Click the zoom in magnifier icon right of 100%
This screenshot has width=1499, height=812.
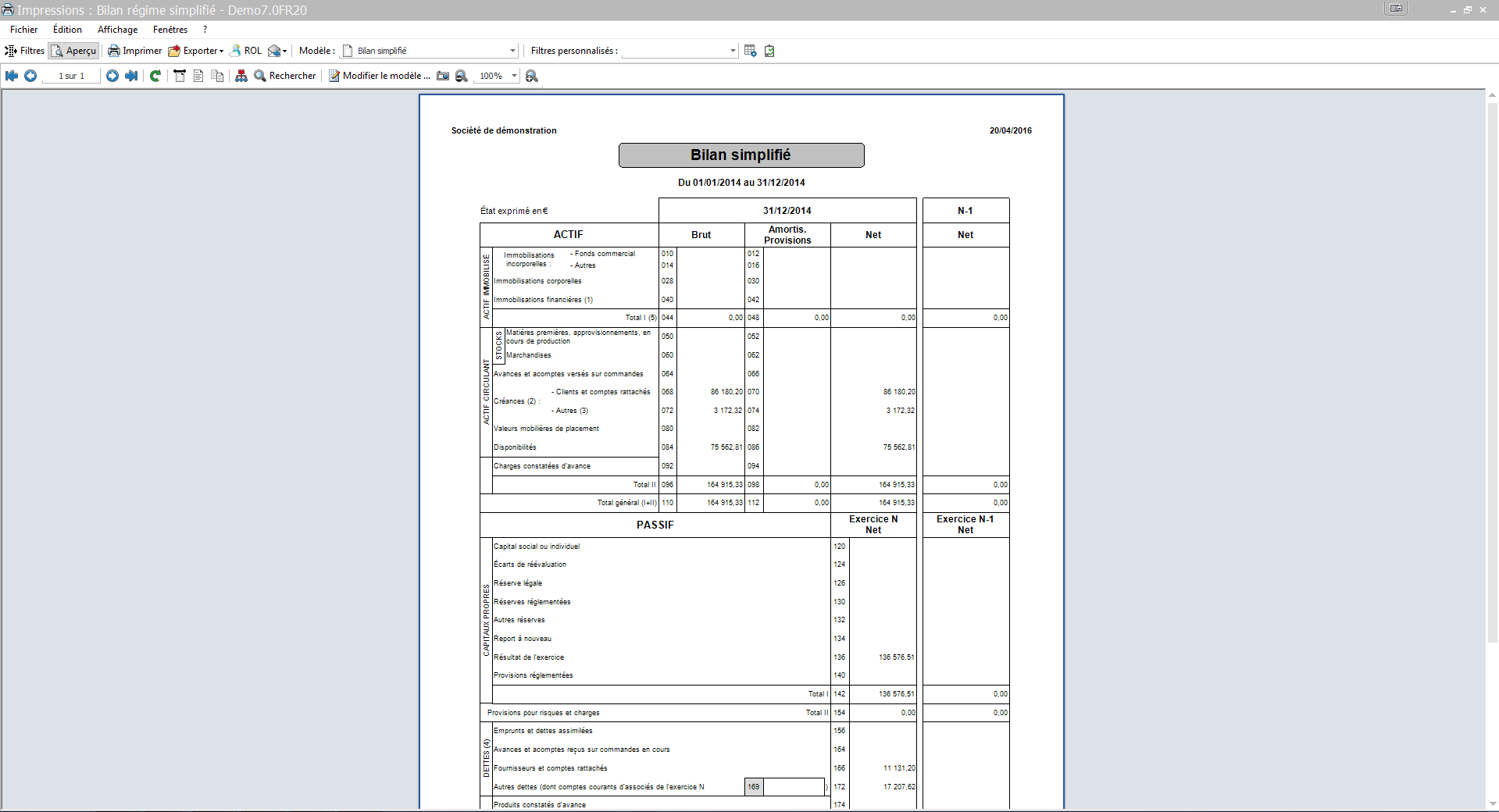tap(532, 76)
